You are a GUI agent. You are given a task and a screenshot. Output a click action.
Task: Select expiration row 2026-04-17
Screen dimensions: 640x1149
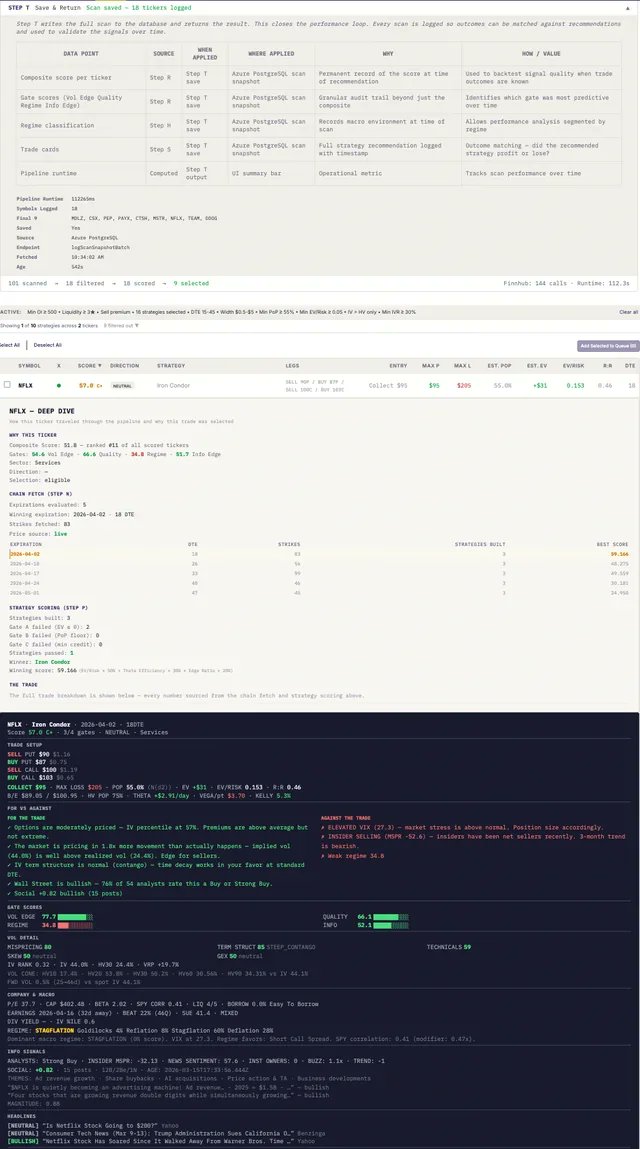320,573
